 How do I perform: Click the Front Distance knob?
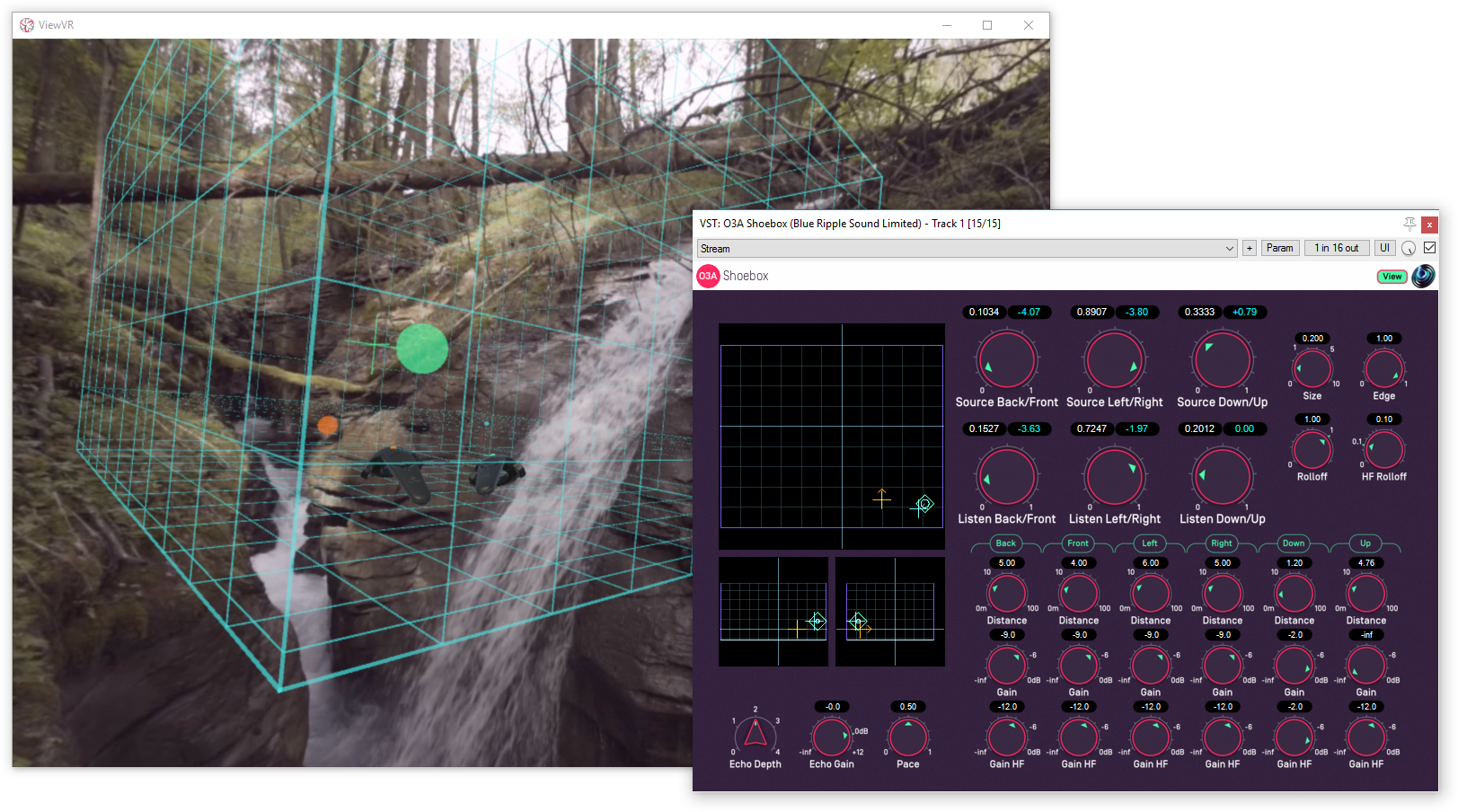(1078, 593)
